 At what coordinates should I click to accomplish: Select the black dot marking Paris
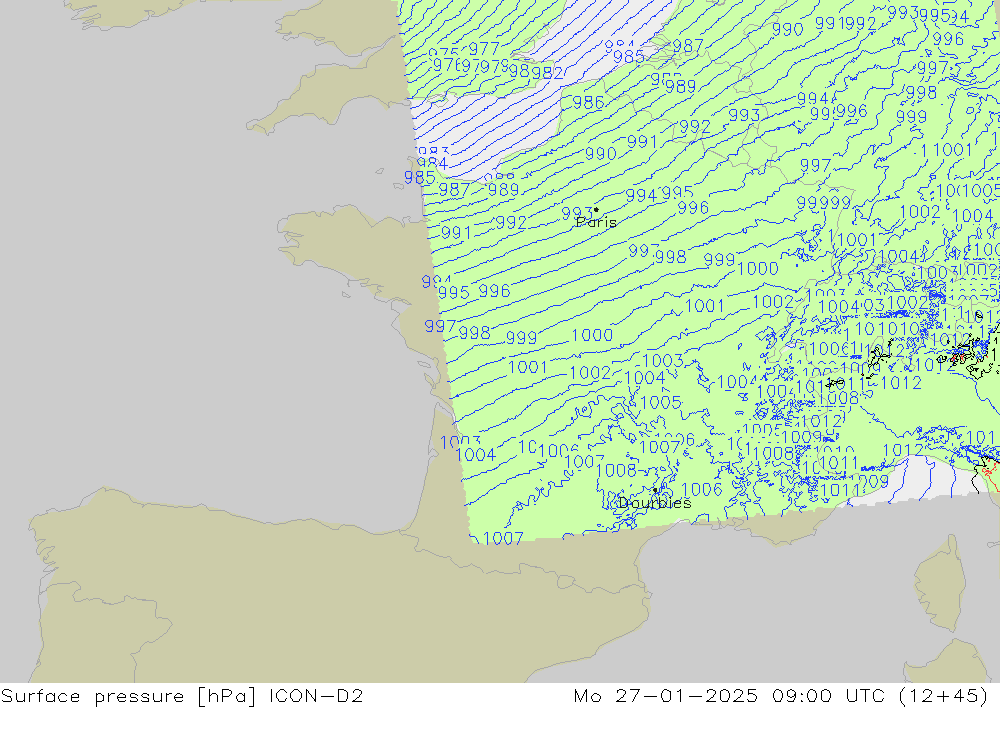pyautogui.click(x=596, y=209)
